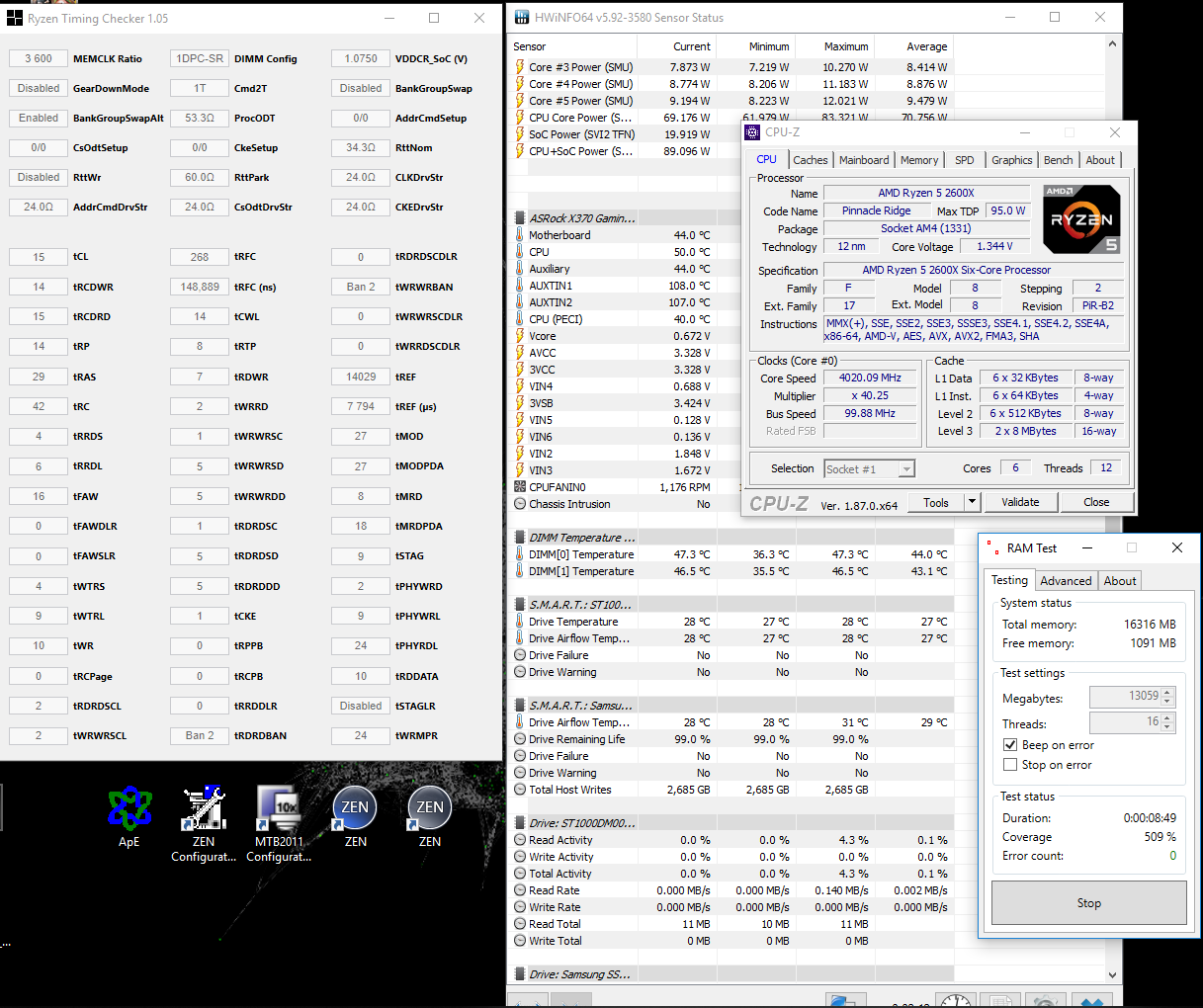
Task: Click the tRFC value 268 field
Action: 200,257
